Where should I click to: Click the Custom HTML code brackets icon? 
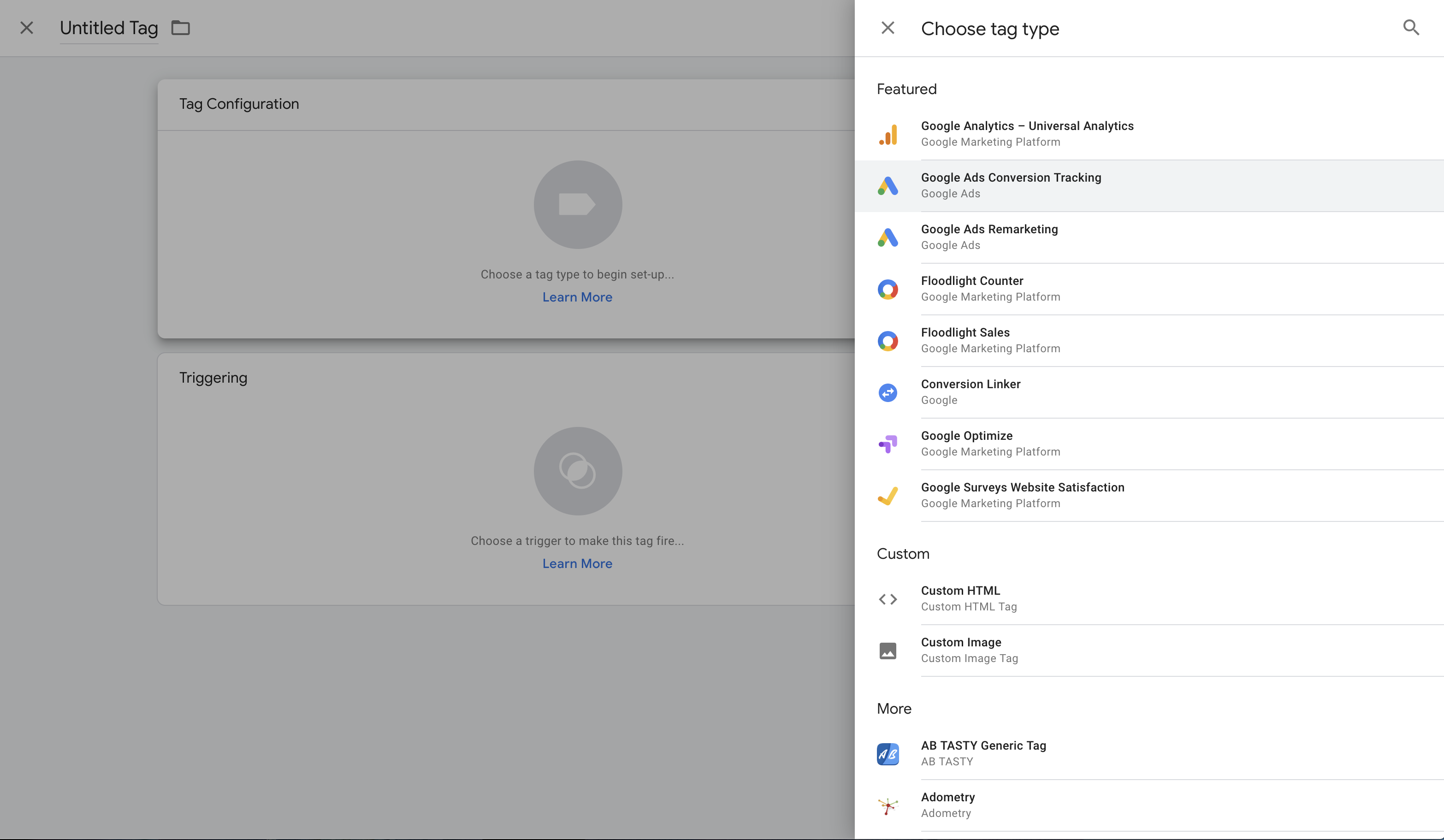click(x=888, y=599)
